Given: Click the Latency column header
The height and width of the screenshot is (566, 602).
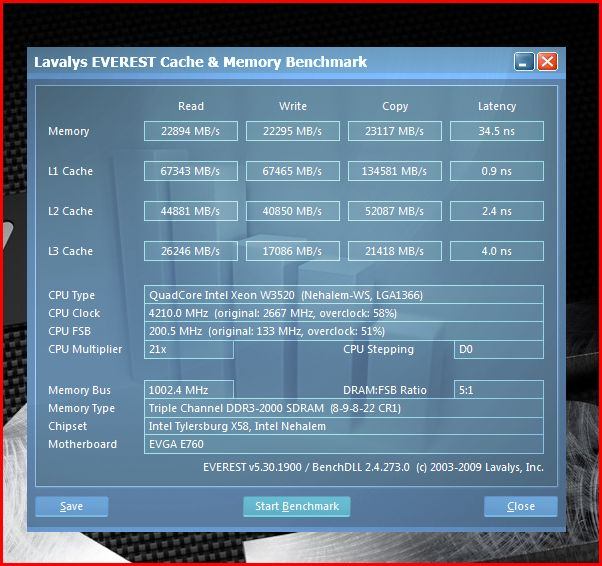Looking at the screenshot, I should pyautogui.click(x=497, y=106).
